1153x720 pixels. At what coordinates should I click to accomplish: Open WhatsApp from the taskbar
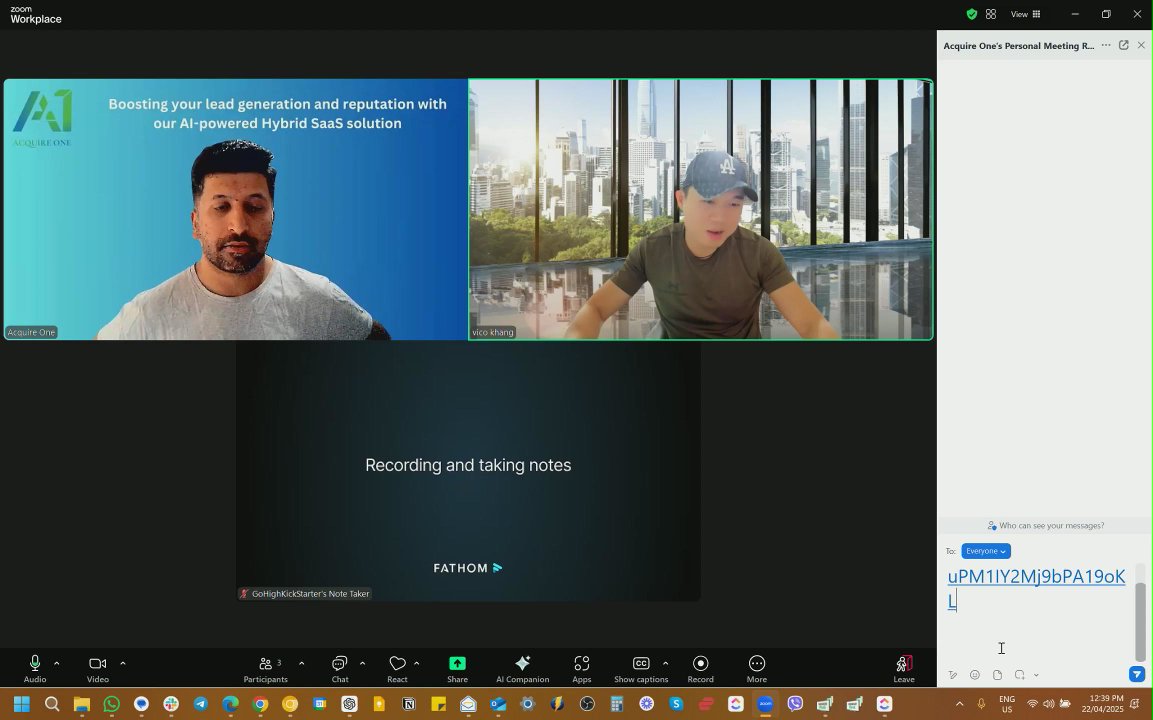(x=111, y=705)
